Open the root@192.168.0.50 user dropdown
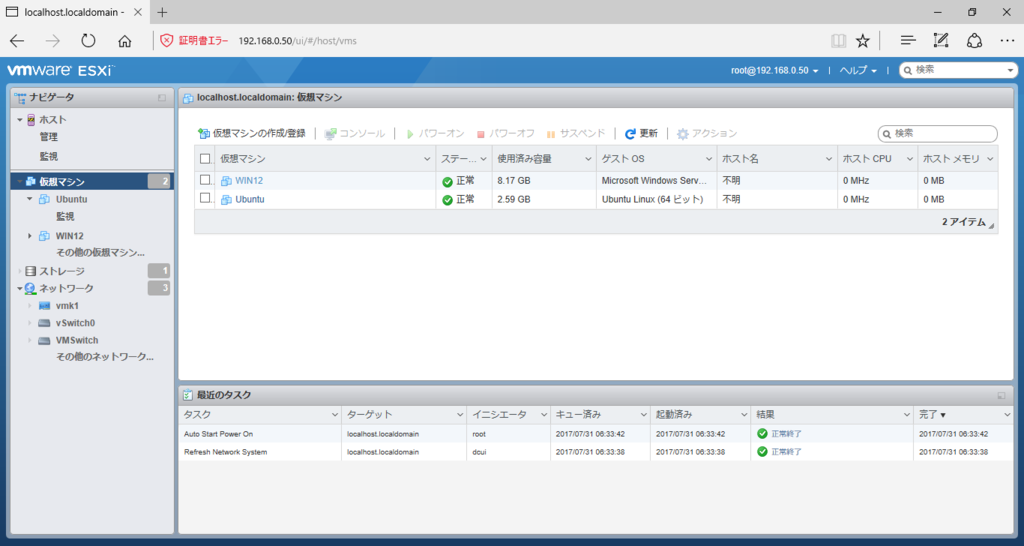This screenshot has width=1024, height=546. coord(775,71)
